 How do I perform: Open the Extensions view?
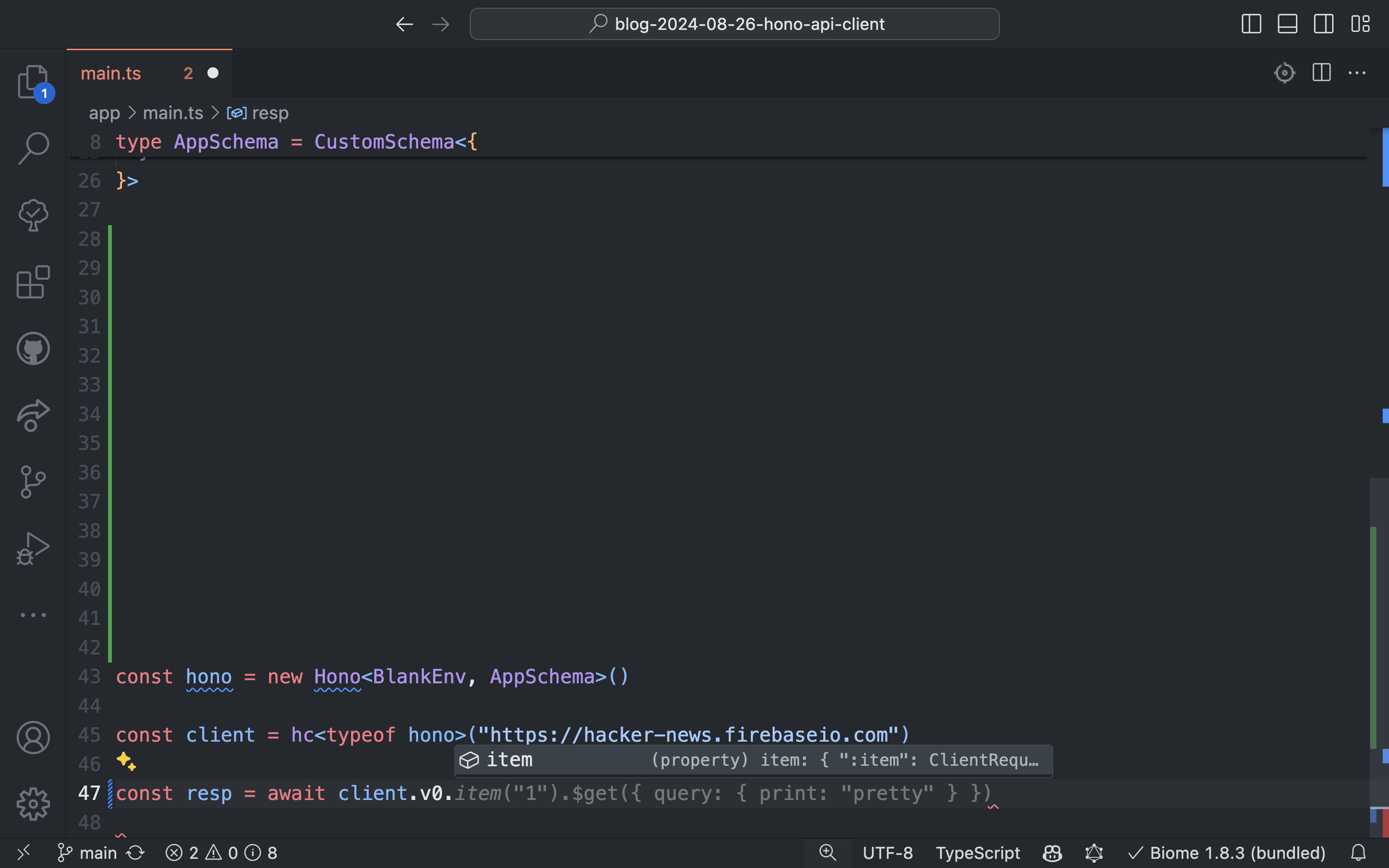click(x=33, y=282)
